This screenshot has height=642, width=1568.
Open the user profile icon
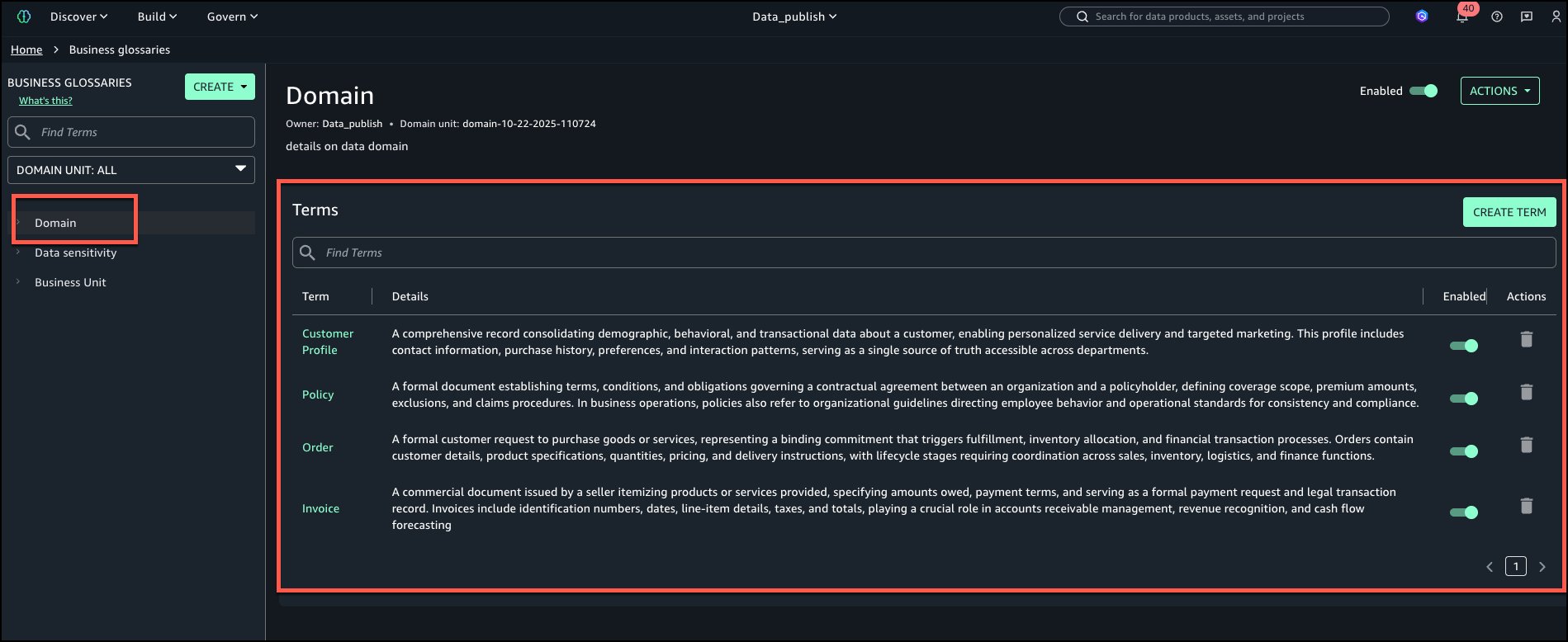coord(1556,17)
